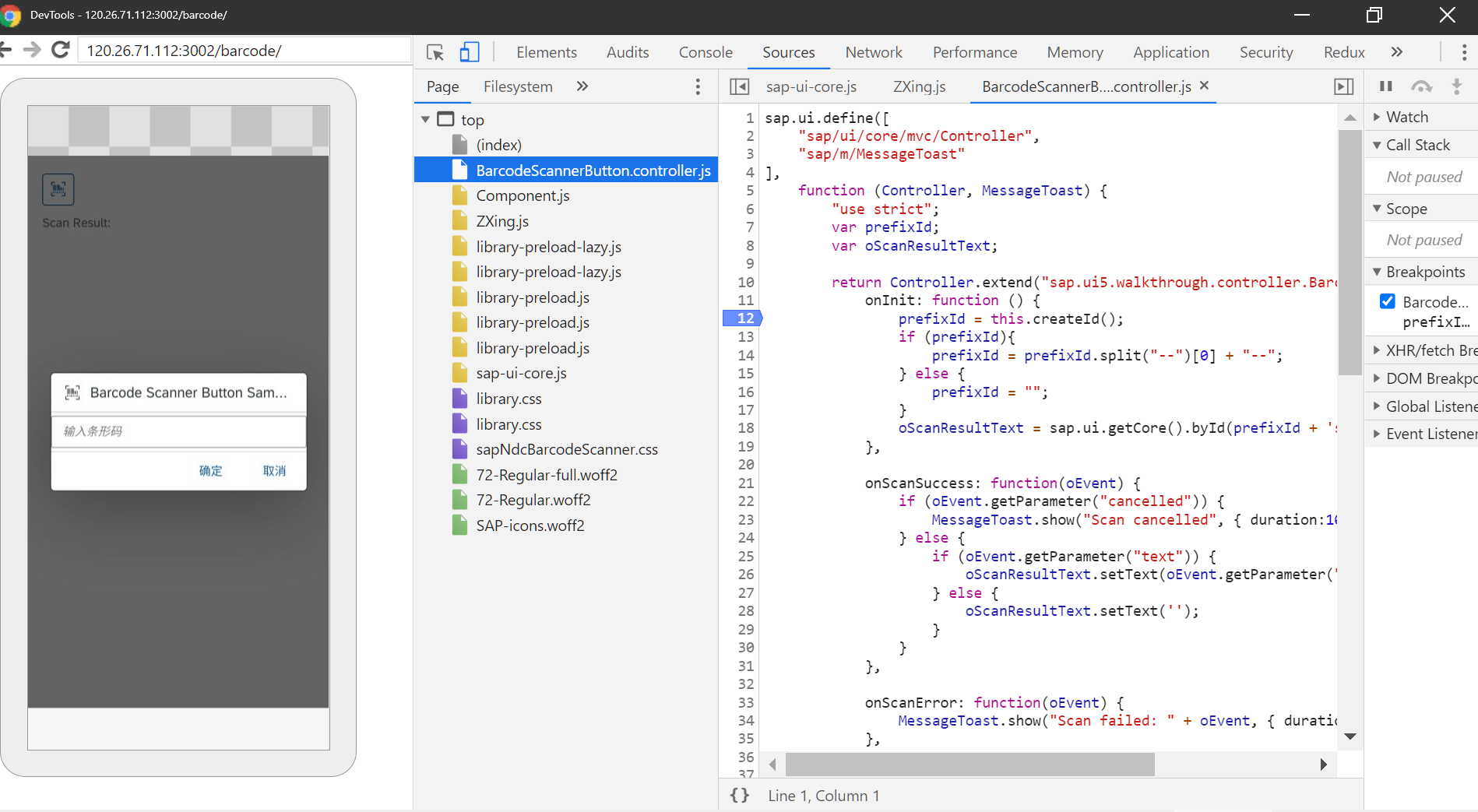Switch to the Network tab
This screenshot has height=812, width=1478.
coord(874,52)
